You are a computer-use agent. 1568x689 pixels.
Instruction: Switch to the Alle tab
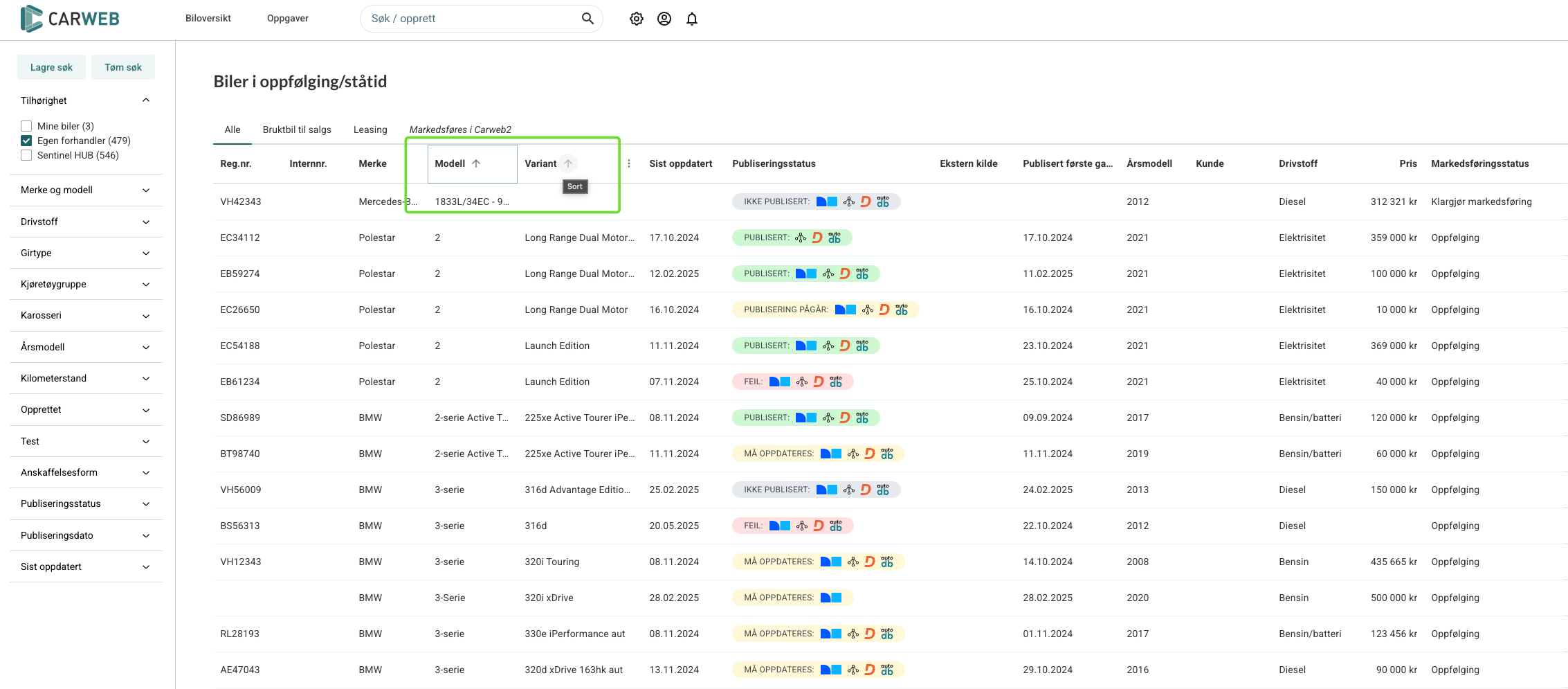[233, 129]
